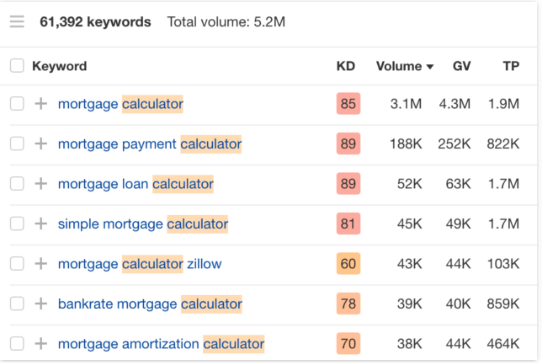Image resolution: width=542 pixels, height=363 pixels.
Task: Click the orange KD 60 difficulty badge
Action: pyautogui.click(x=348, y=264)
